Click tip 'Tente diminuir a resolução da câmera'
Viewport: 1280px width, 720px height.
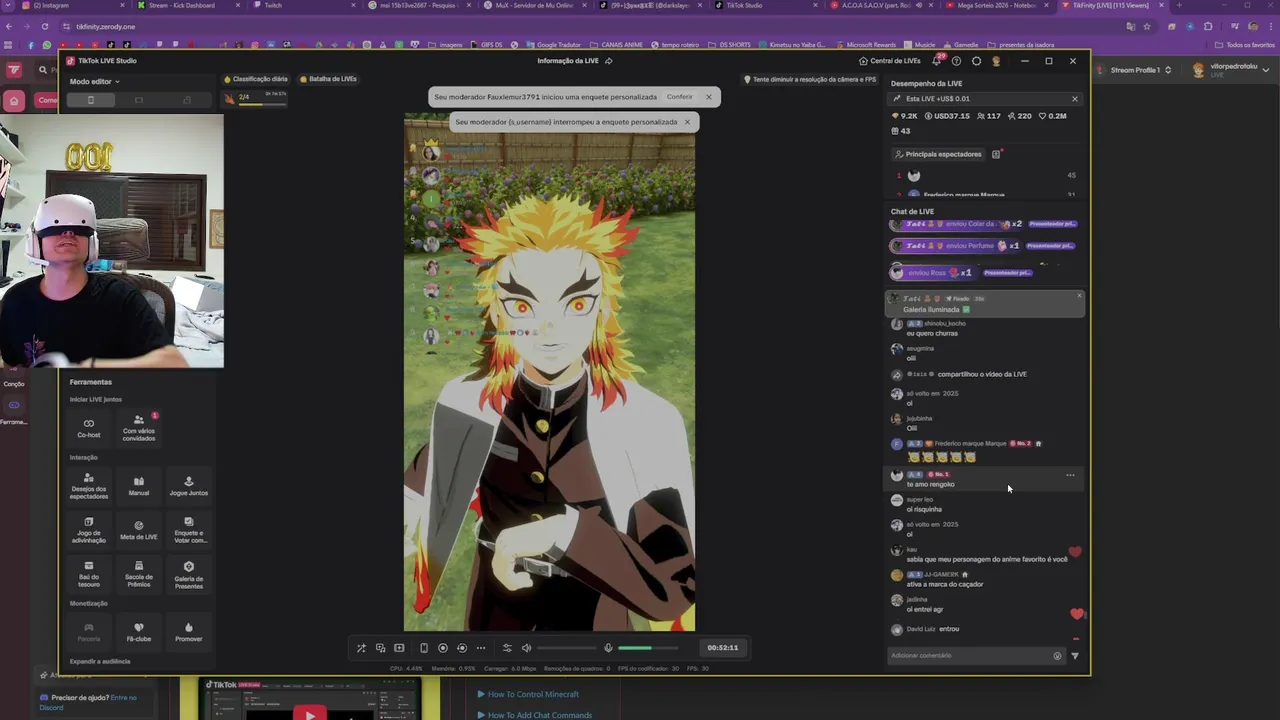810,80
